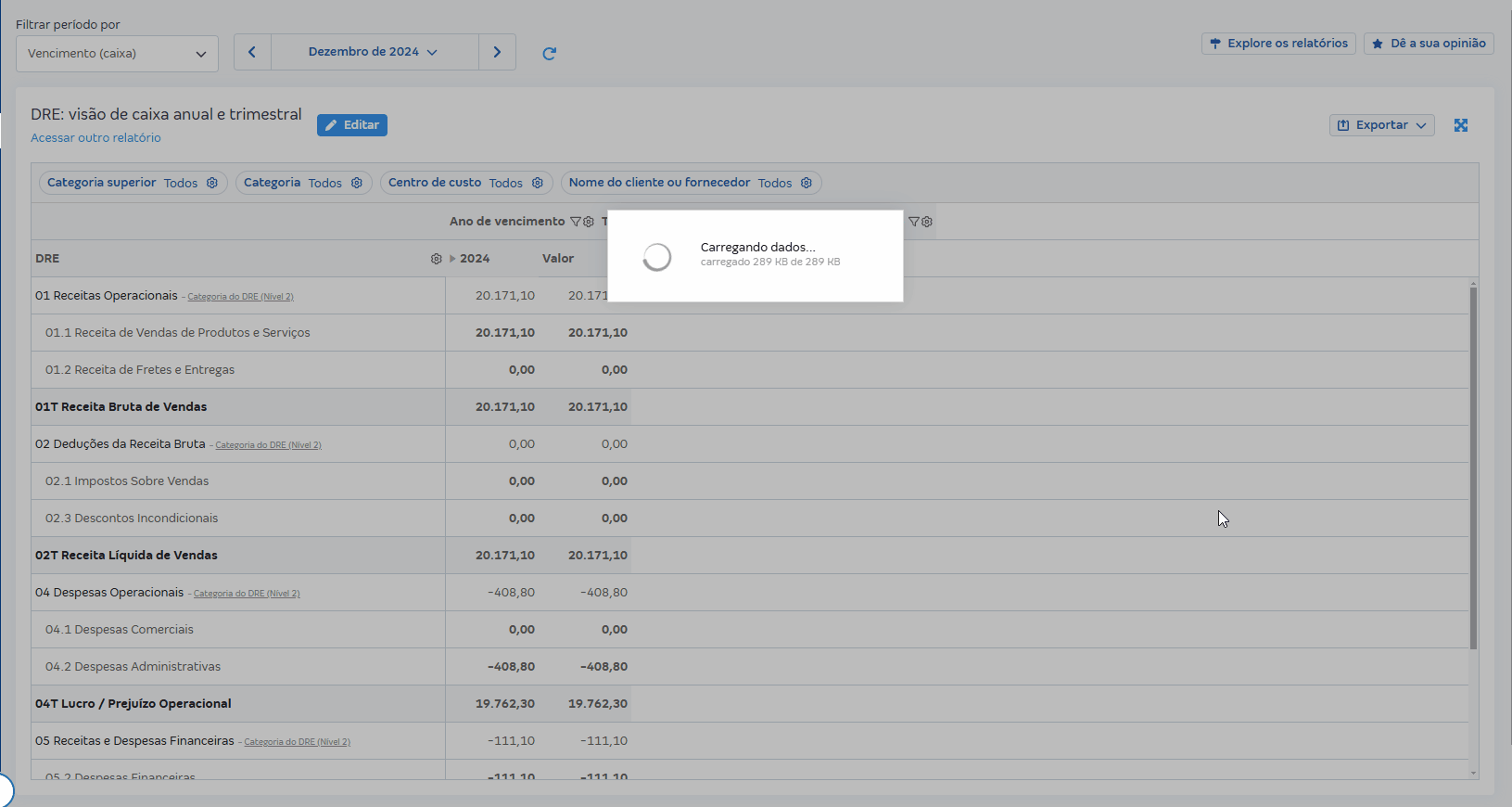Viewport: 1512px width, 807px height.
Task: Click the table's vertical scrollbar
Action: tap(1473, 464)
